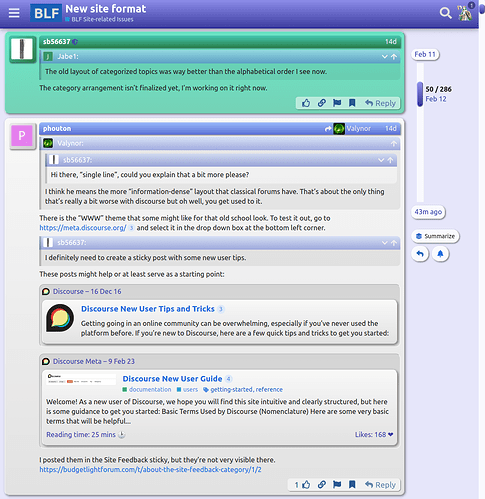
Task: Click the timeline reply arrow button
Action: (420, 254)
